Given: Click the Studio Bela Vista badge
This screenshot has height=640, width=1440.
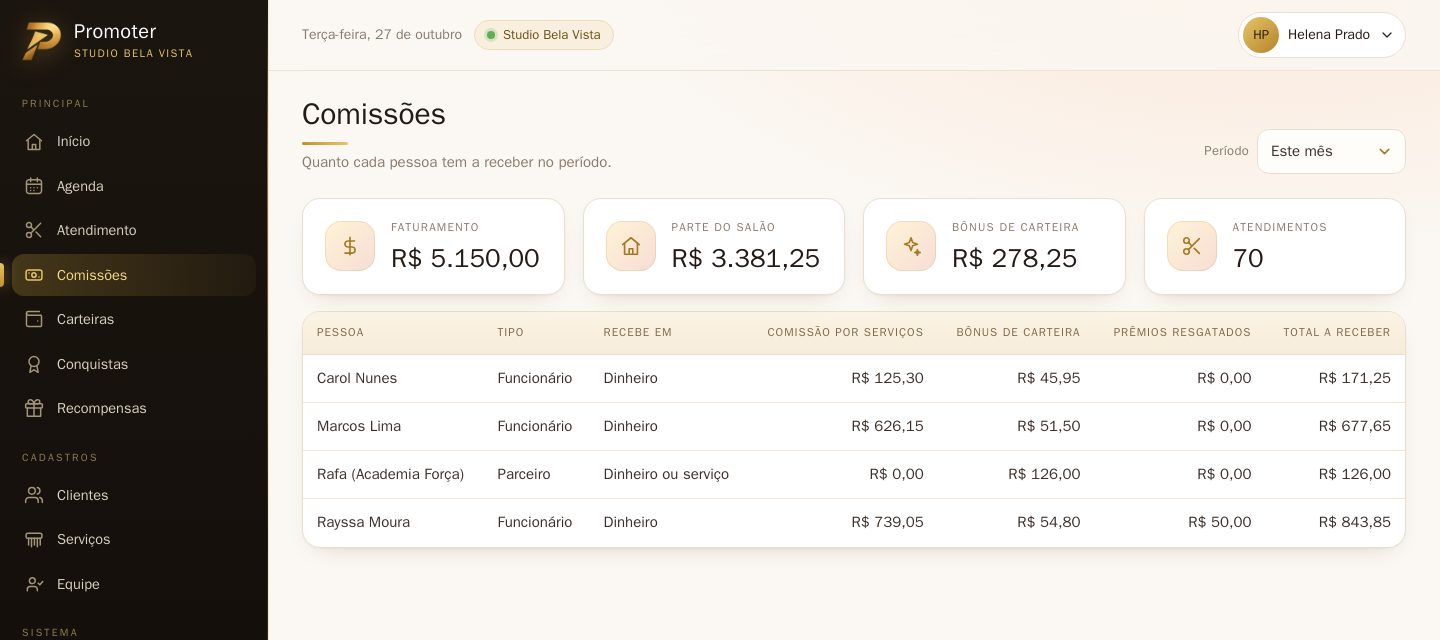Looking at the screenshot, I should coord(544,35).
